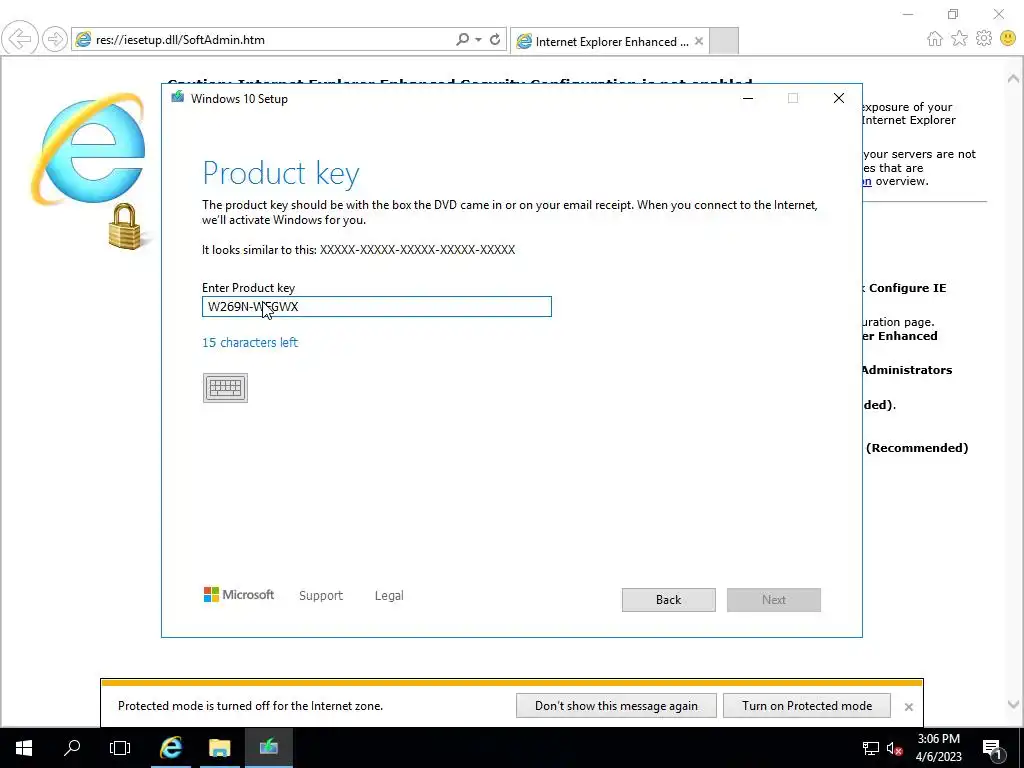Expand the address bar autocomplete dropdown
Viewport: 1024px width, 768px height.
479,39
